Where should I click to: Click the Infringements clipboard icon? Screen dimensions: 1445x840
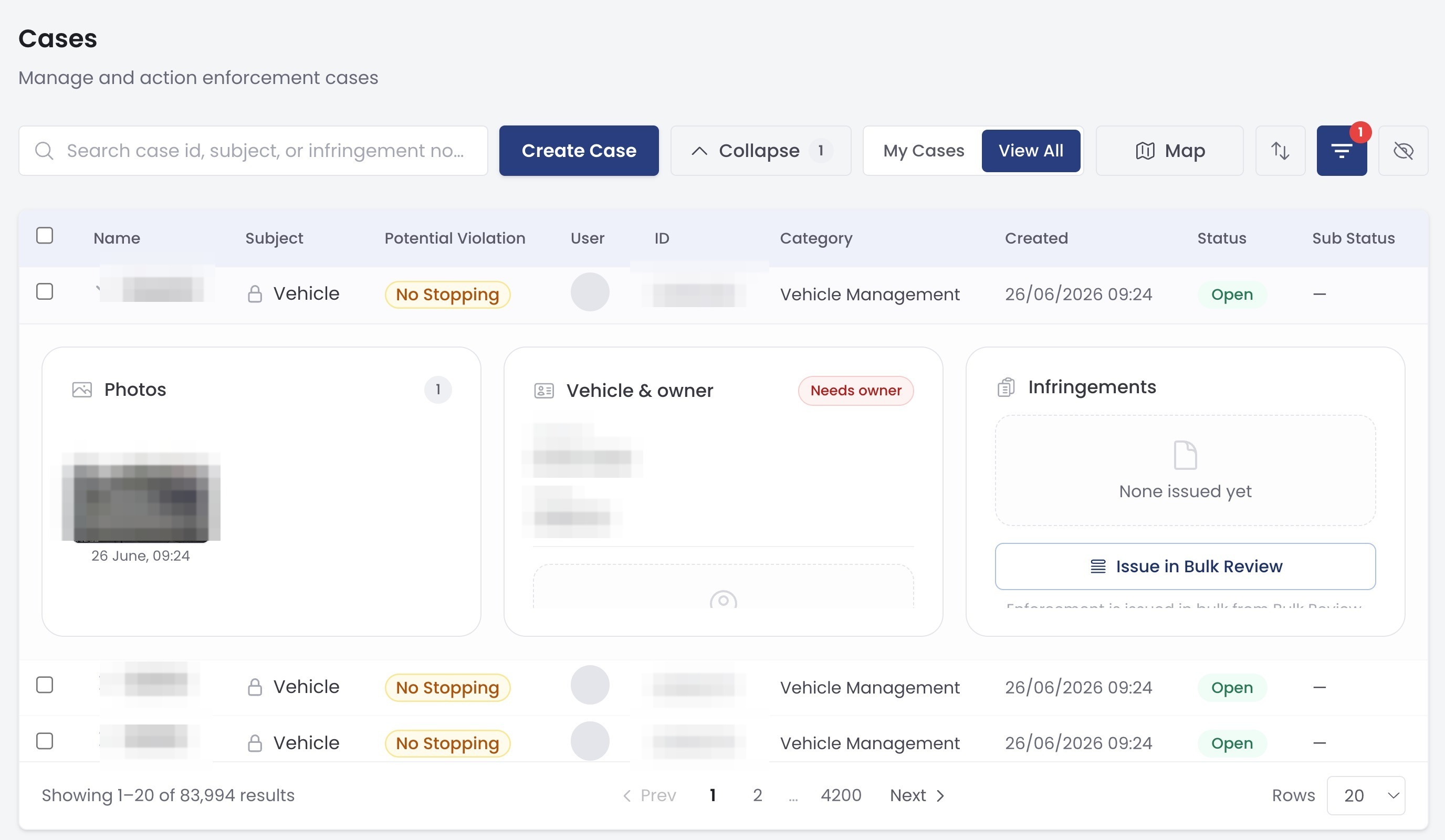pyautogui.click(x=1006, y=387)
